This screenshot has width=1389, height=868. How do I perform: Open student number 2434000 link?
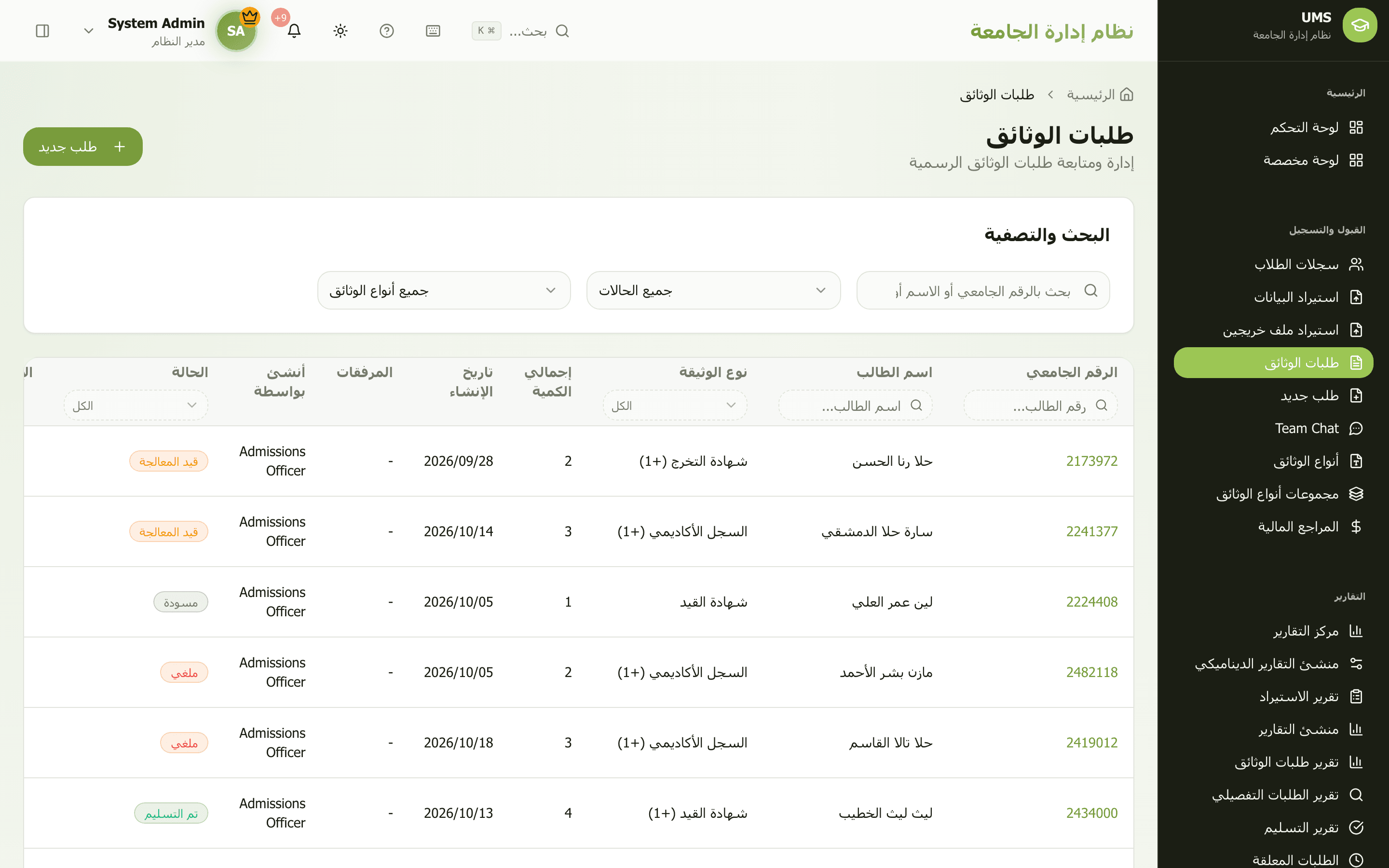1092,813
